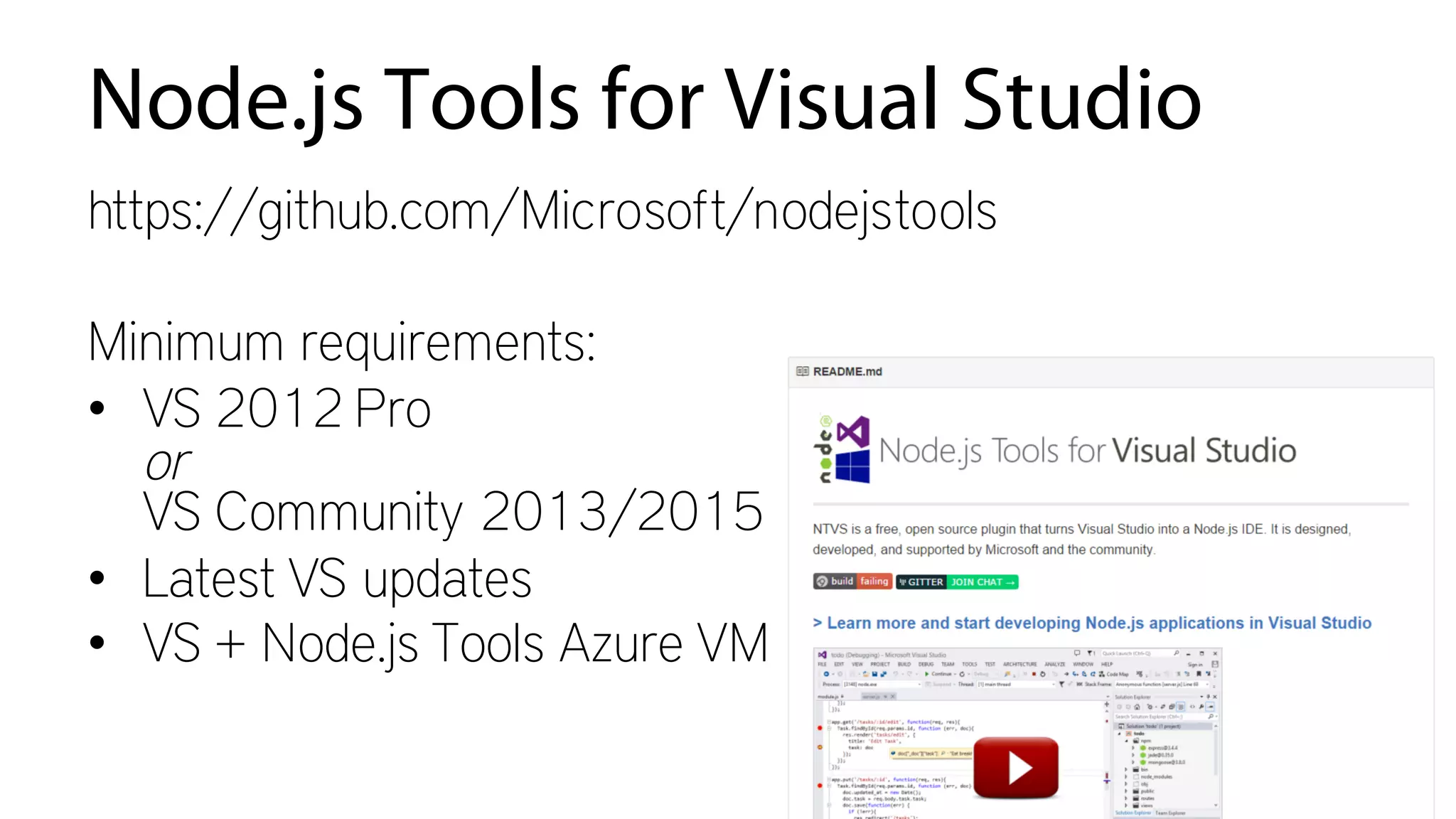Click the Solution Explorer properties wrench icon

[x=1201, y=707]
